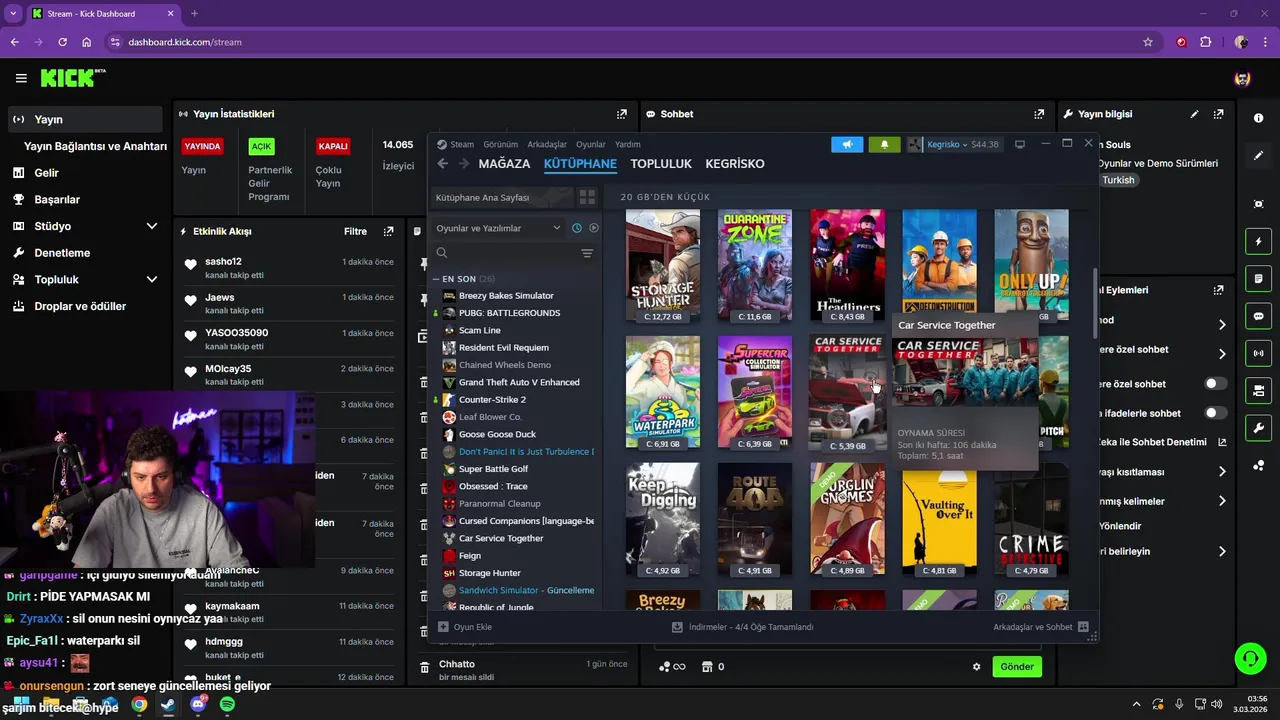The width and height of the screenshot is (1280, 720).
Task: Click the info icon in right rail
Action: click(1258, 118)
